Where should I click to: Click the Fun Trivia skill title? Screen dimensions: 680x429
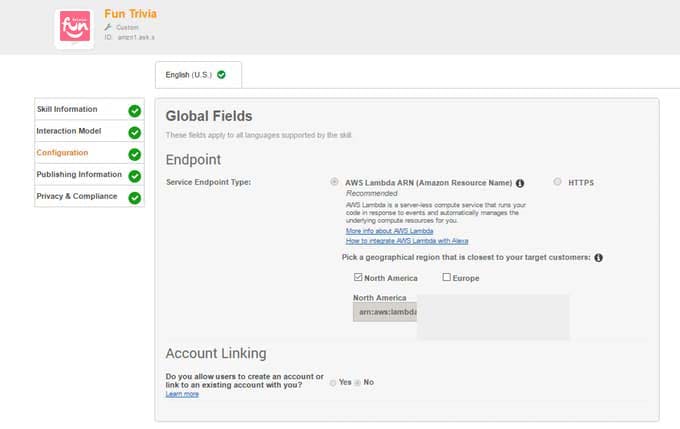(x=131, y=14)
